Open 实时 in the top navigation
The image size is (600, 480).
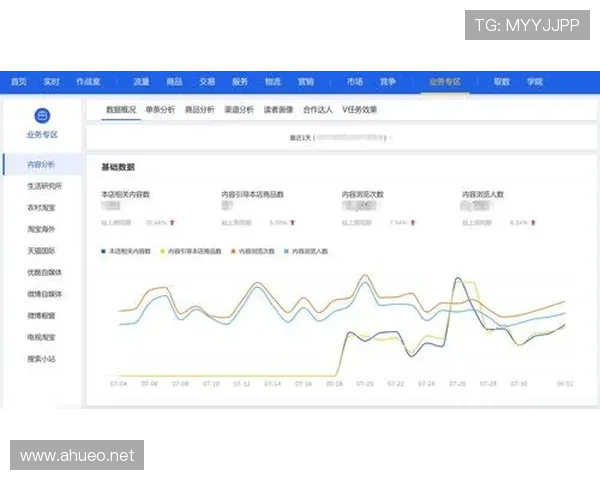click(51, 82)
